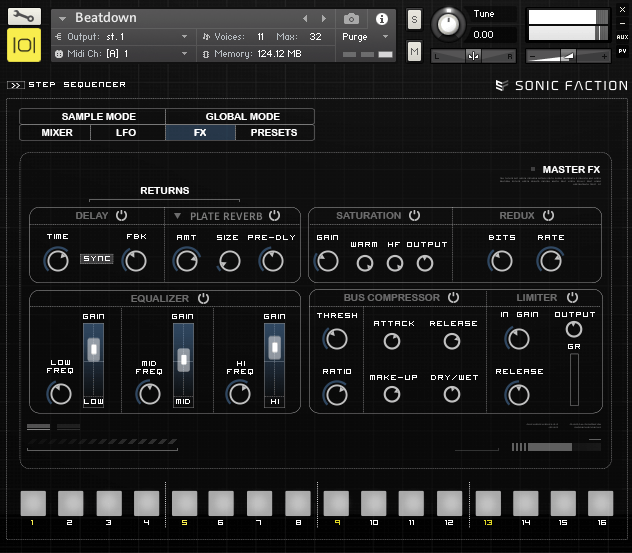The image size is (632, 553).
Task: Click step sequencer pad 5
Action: [x=184, y=502]
